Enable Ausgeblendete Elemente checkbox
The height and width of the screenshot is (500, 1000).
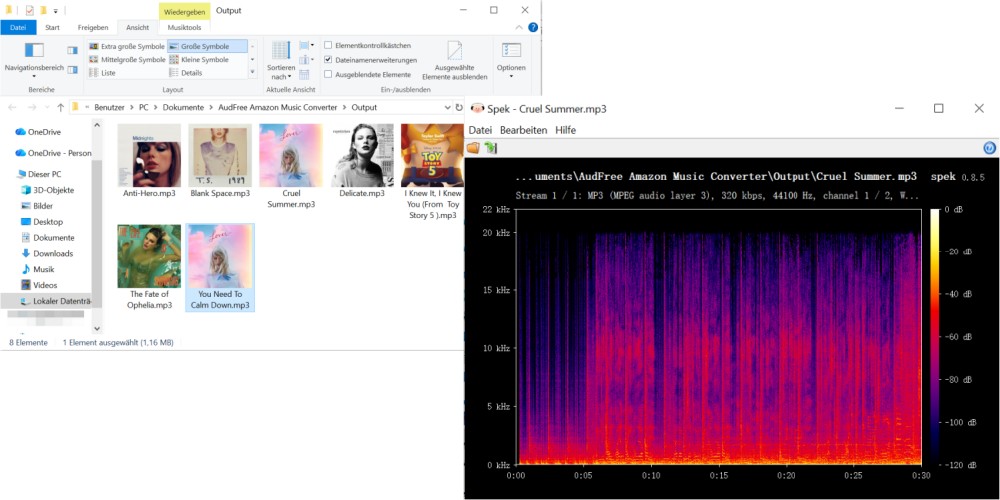pyautogui.click(x=328, y=74)
